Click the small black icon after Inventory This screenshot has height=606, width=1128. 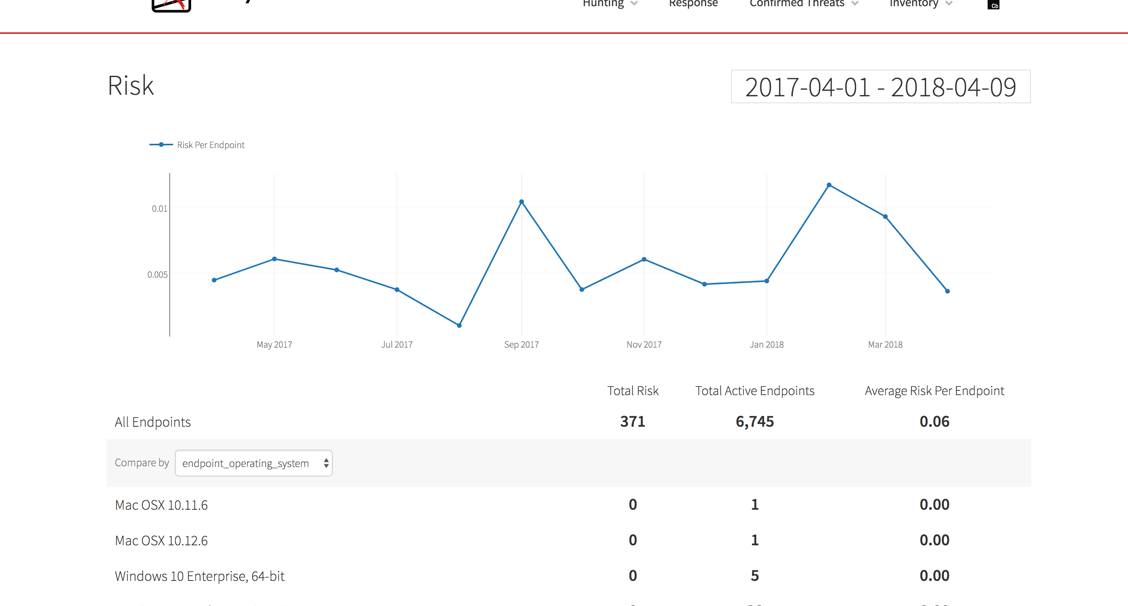(x=993, y=5)
